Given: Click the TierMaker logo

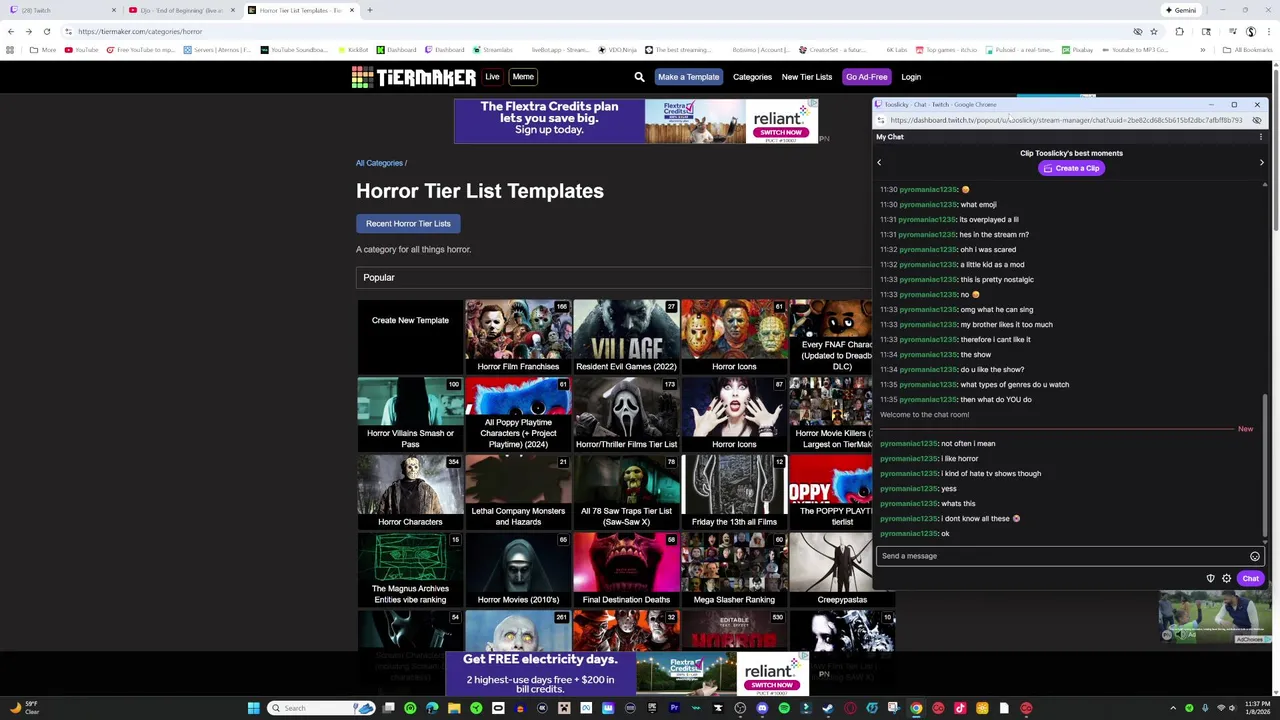Looking at the screenshot, I should (413, 77).
